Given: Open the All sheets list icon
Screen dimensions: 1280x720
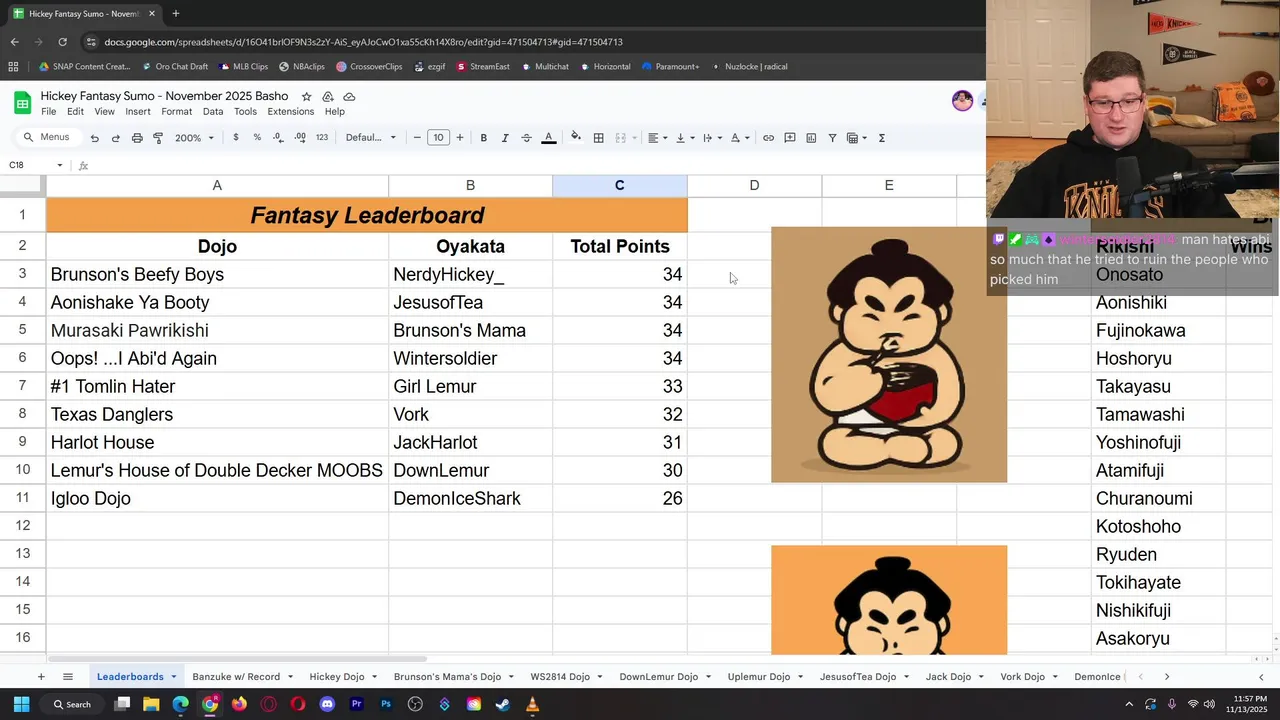Looking at the screenshot, I should (x=68, y=677).
